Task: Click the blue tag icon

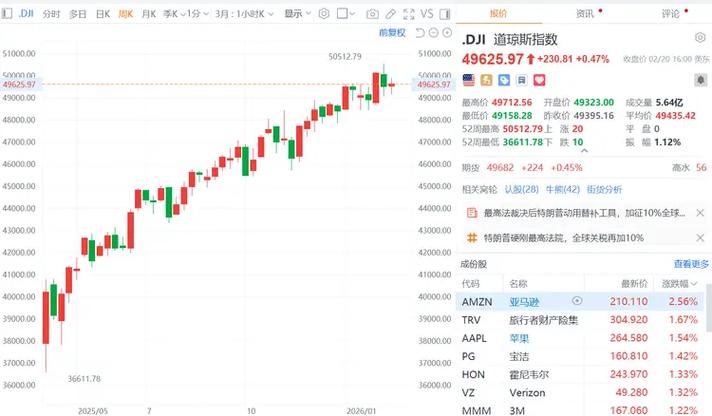Action: pos(504,80)
